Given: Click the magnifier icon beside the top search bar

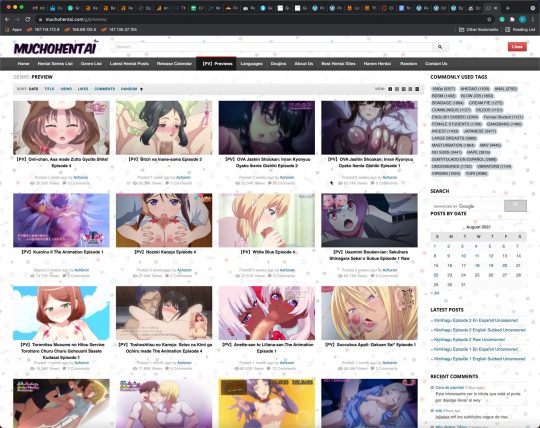Looking at the screenshot, I should pyautogui.click(x=440, y=47).
